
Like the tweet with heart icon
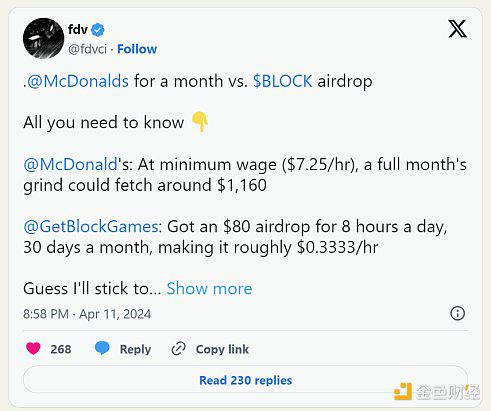point(33,349)
